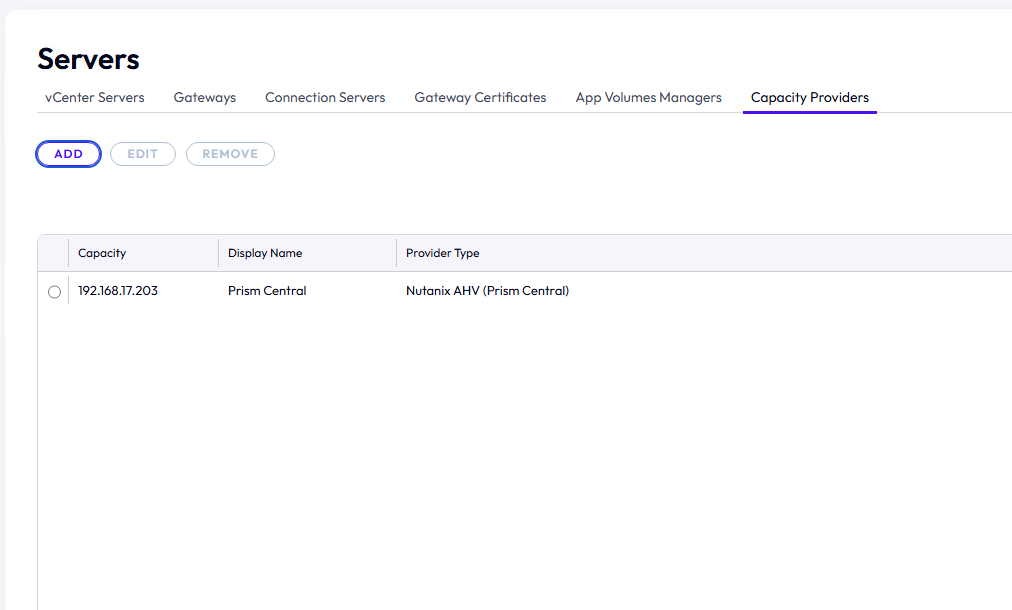Go to the Connection Servers tab
The width and height of the screenshot is (1012, 610).
325,97
